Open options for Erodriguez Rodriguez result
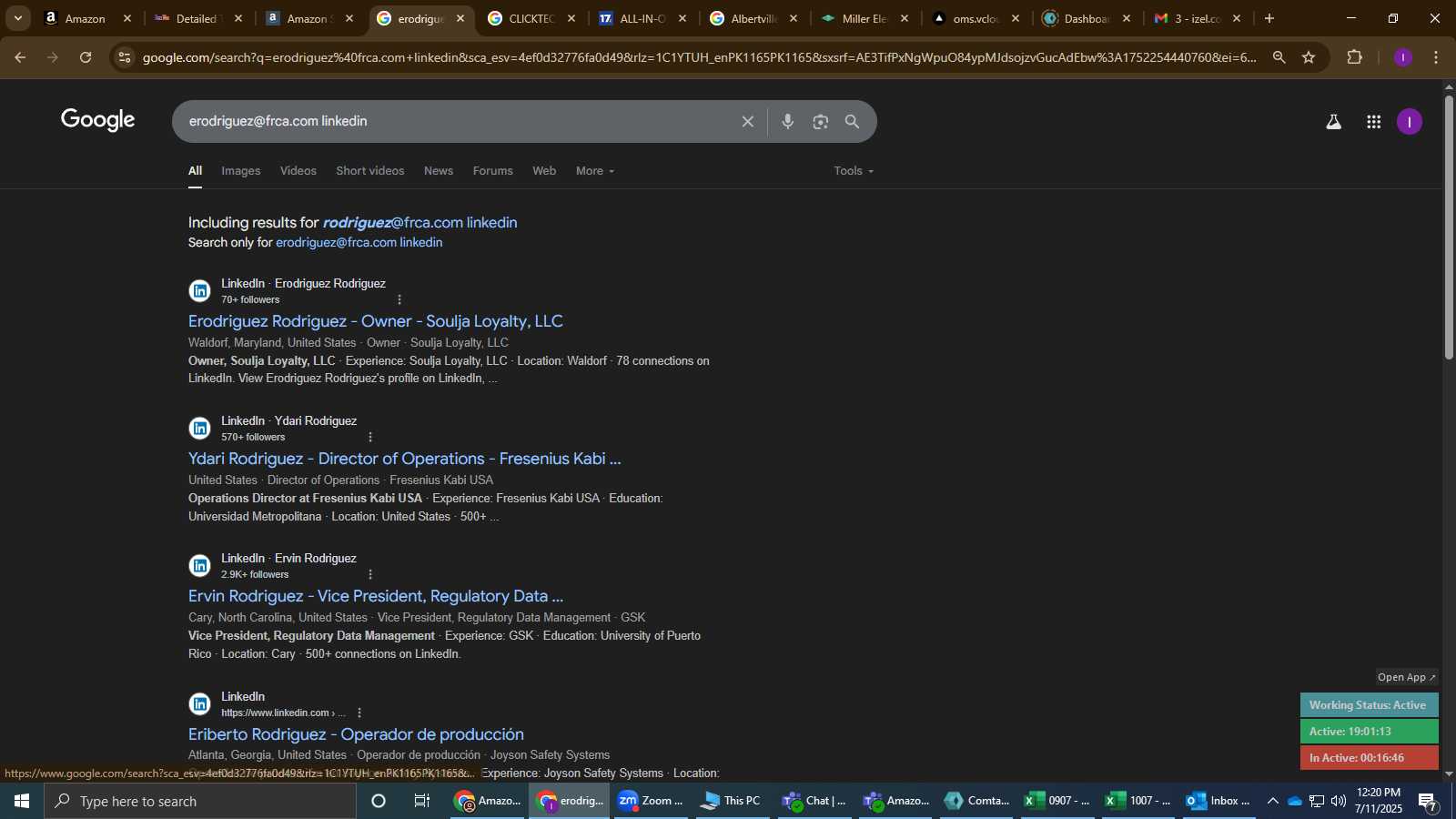 [399, 299]
